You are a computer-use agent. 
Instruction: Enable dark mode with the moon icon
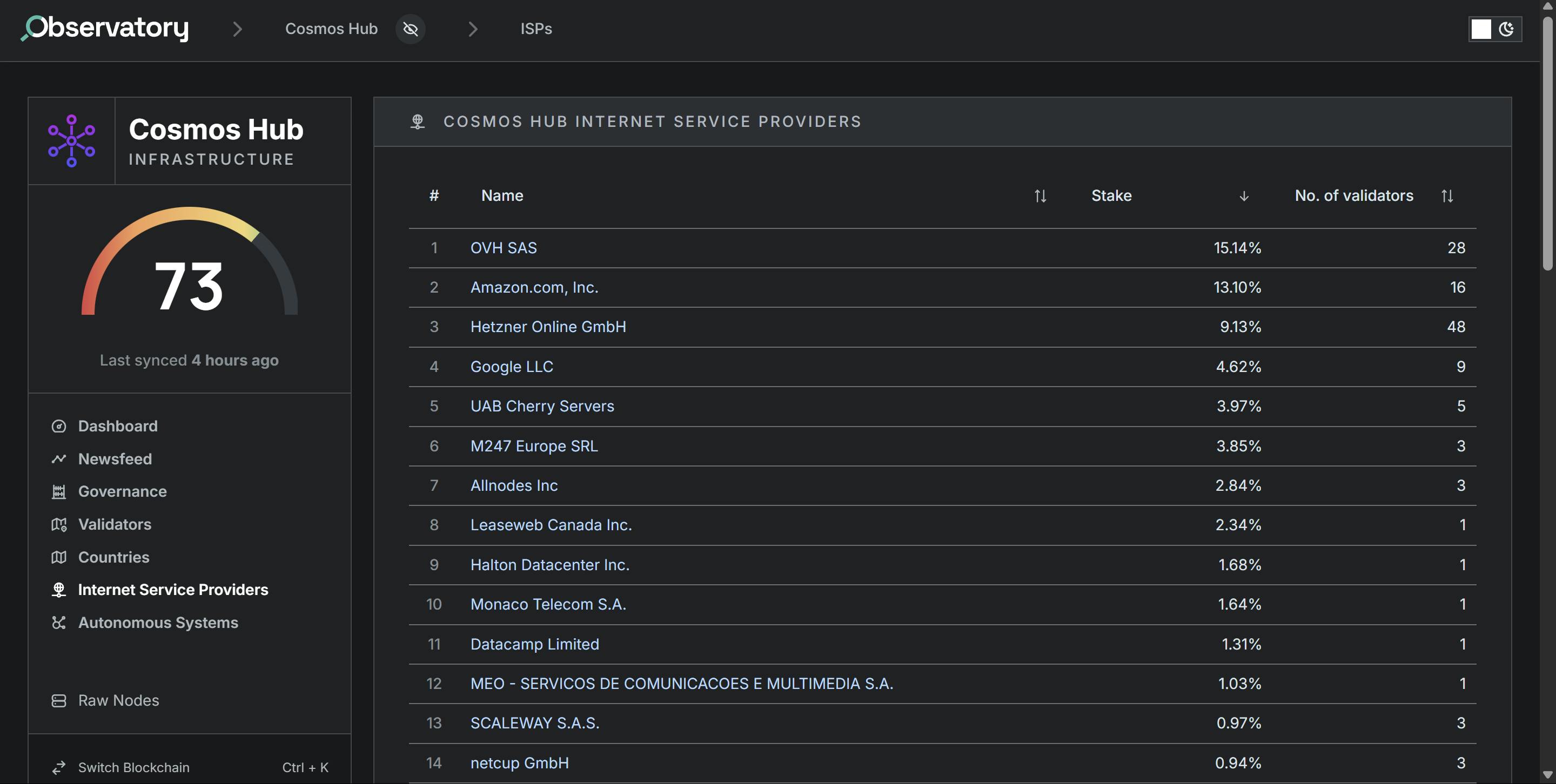[1506, 29]
